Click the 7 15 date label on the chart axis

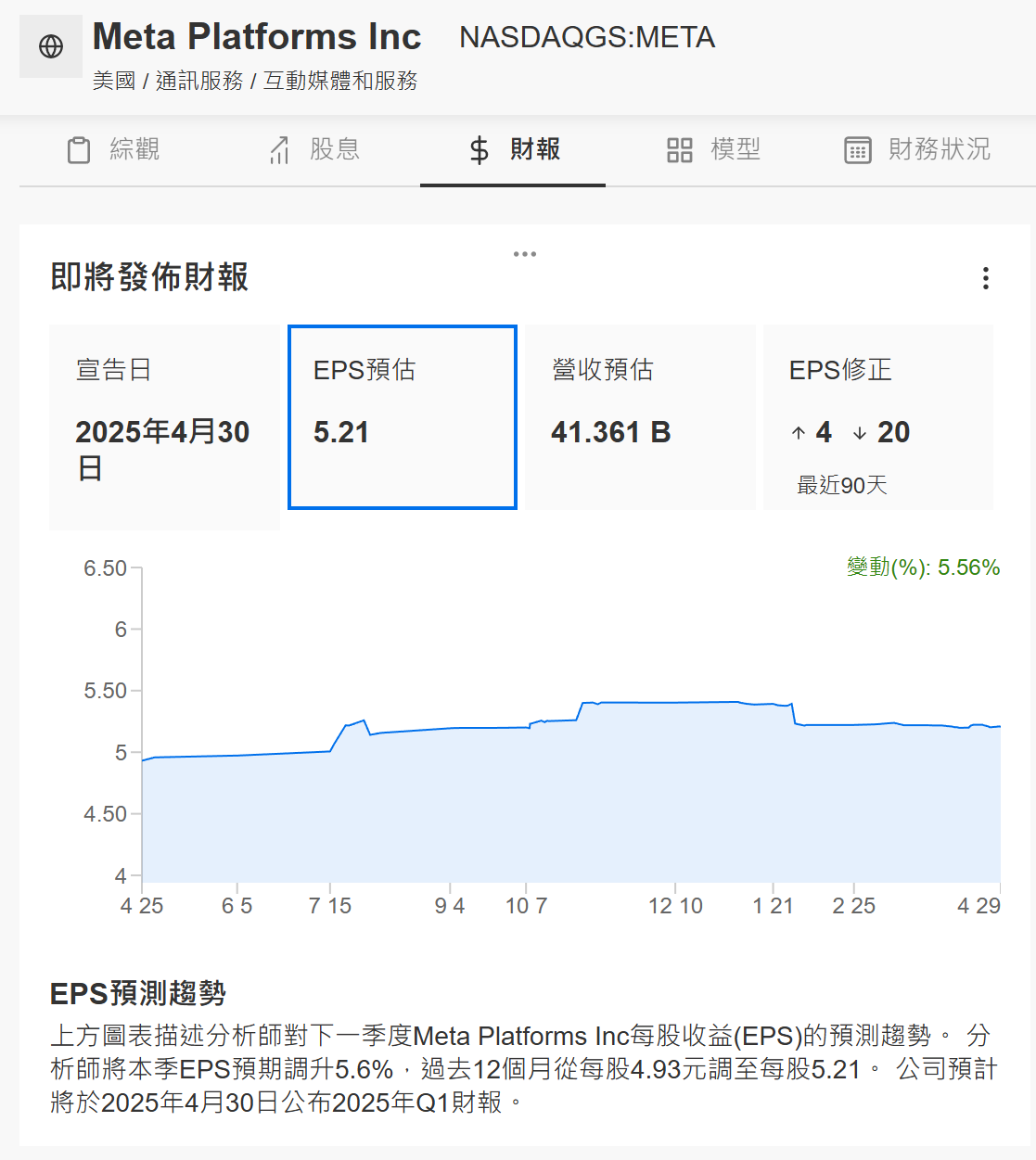click(x=330, y=906)
